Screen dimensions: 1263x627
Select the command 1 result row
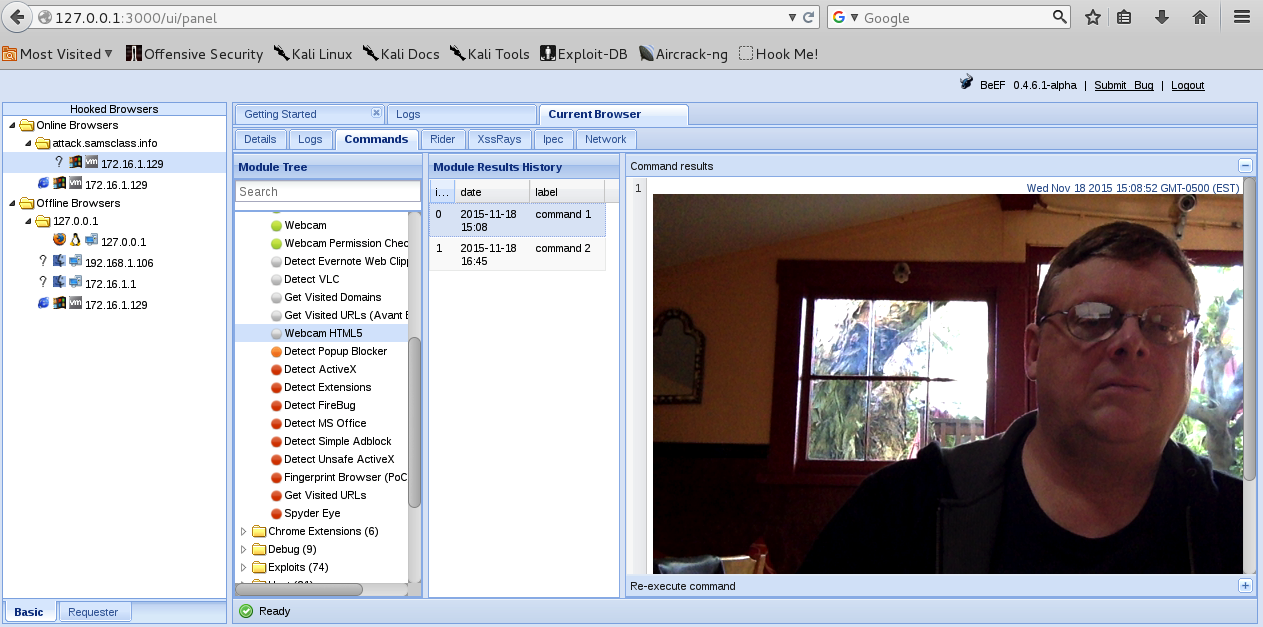coord(517,220)
